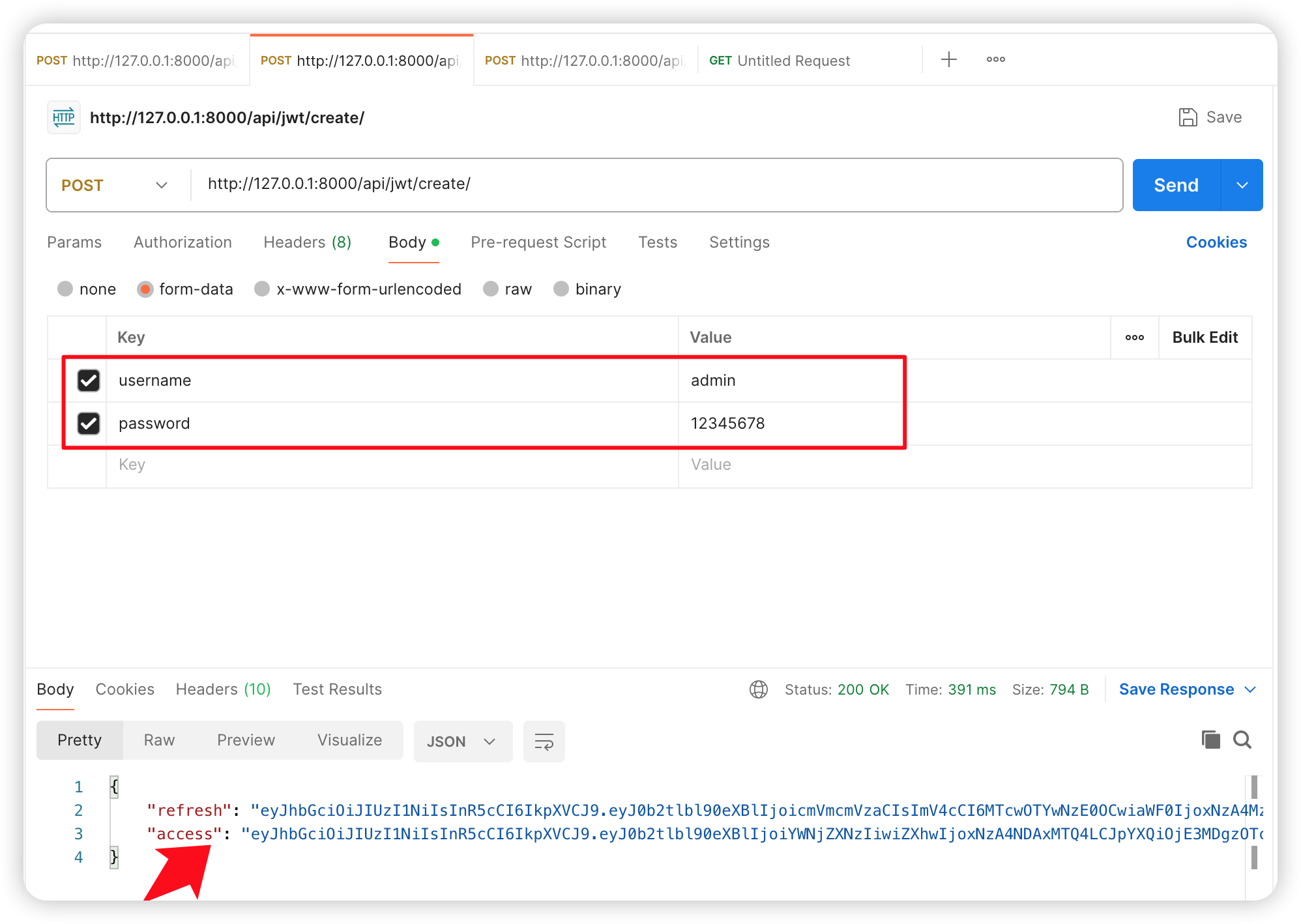Switch to first POST request tab
Image resolution: width=1301 pixels, height=924 pixels.
[x=137, y=61]
